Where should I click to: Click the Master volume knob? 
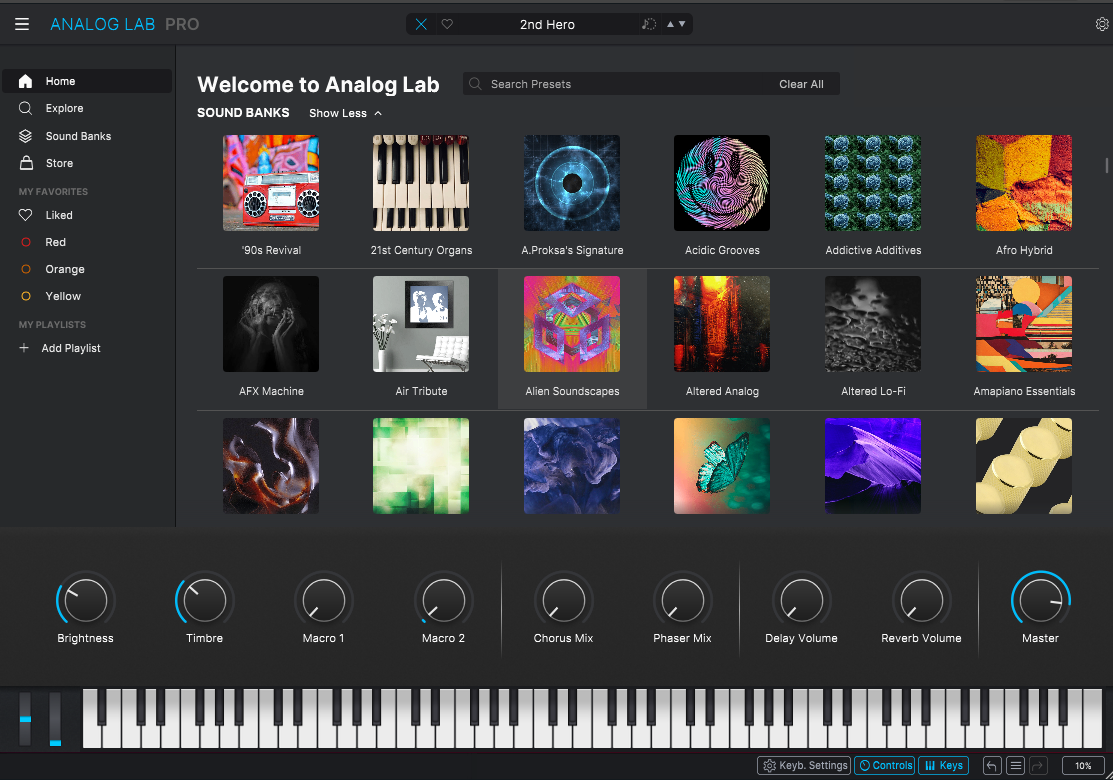click(x=1040, y=600)
